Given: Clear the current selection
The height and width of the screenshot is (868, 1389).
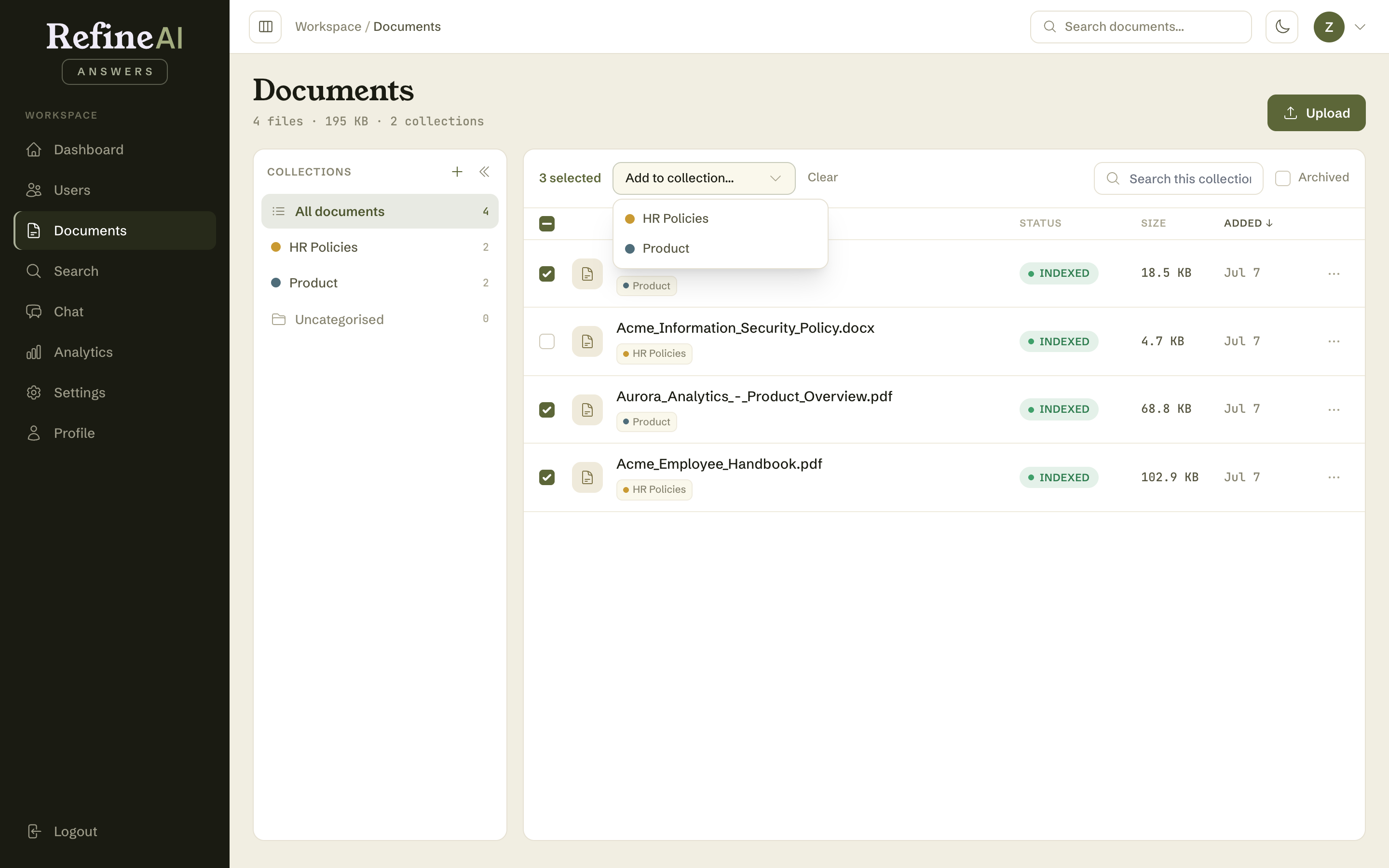Looking at the screenshot, I should tap(822, 177).
